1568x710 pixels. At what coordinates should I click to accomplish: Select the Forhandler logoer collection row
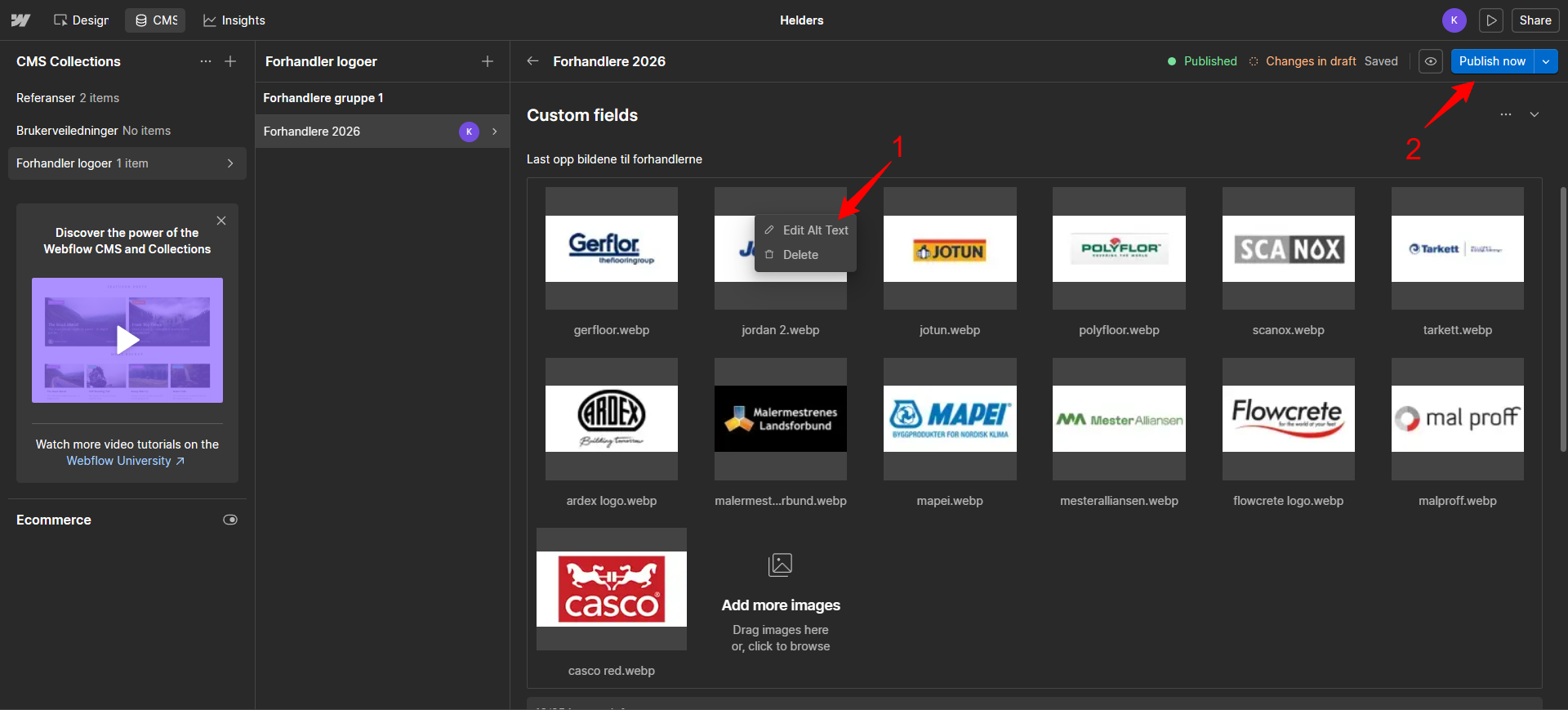click(127, 163)
